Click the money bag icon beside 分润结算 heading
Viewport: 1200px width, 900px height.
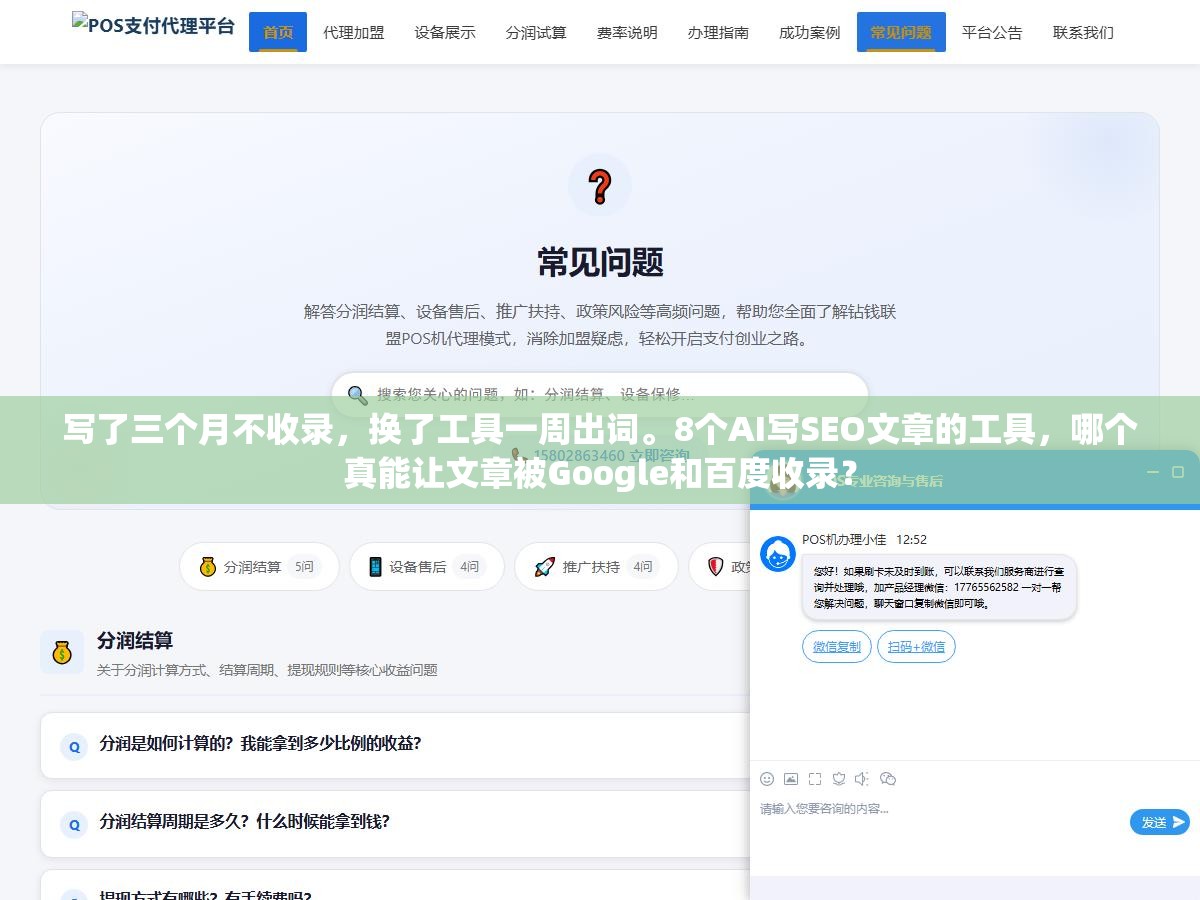click(62, 653)
